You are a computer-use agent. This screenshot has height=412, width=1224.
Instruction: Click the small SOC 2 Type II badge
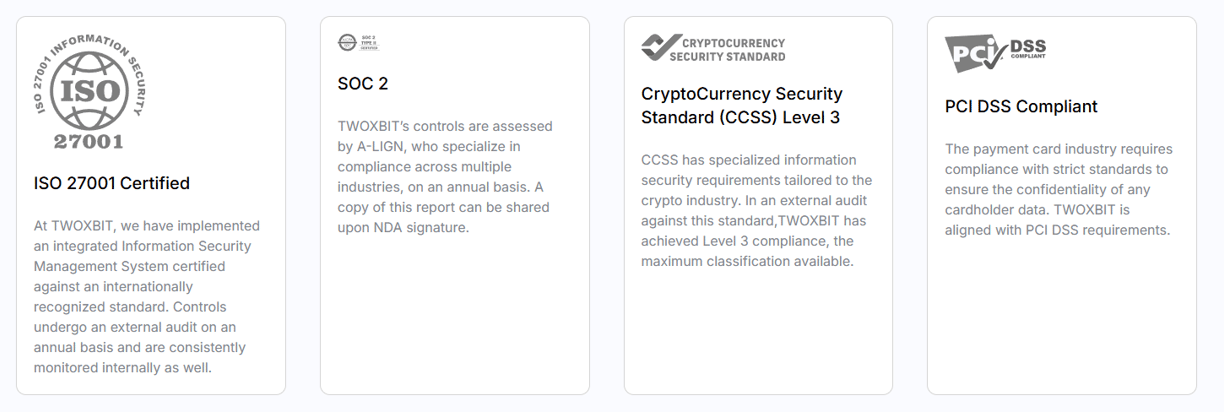358,42
